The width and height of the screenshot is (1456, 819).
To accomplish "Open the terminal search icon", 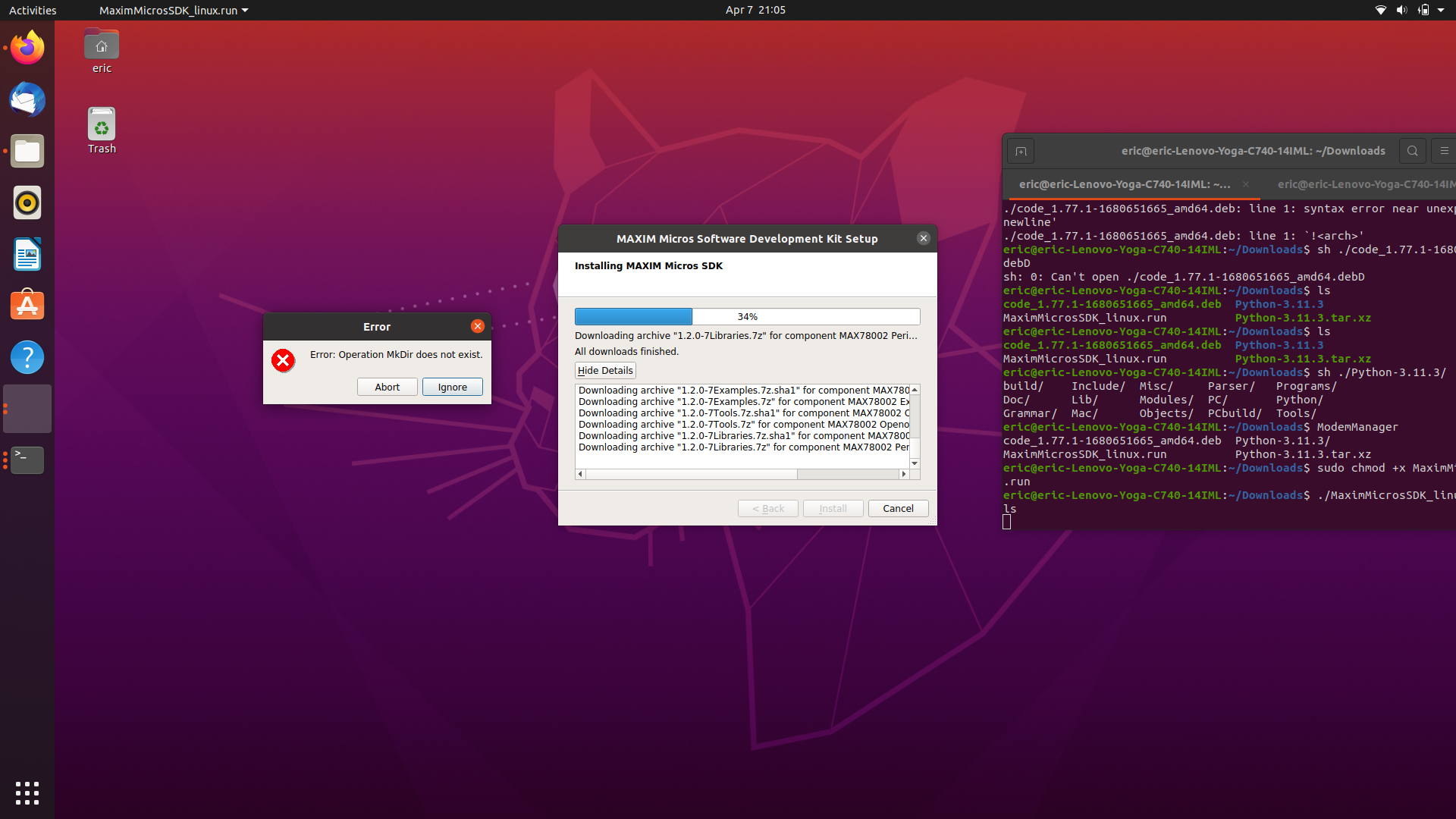I will (x=1412, y=150).
